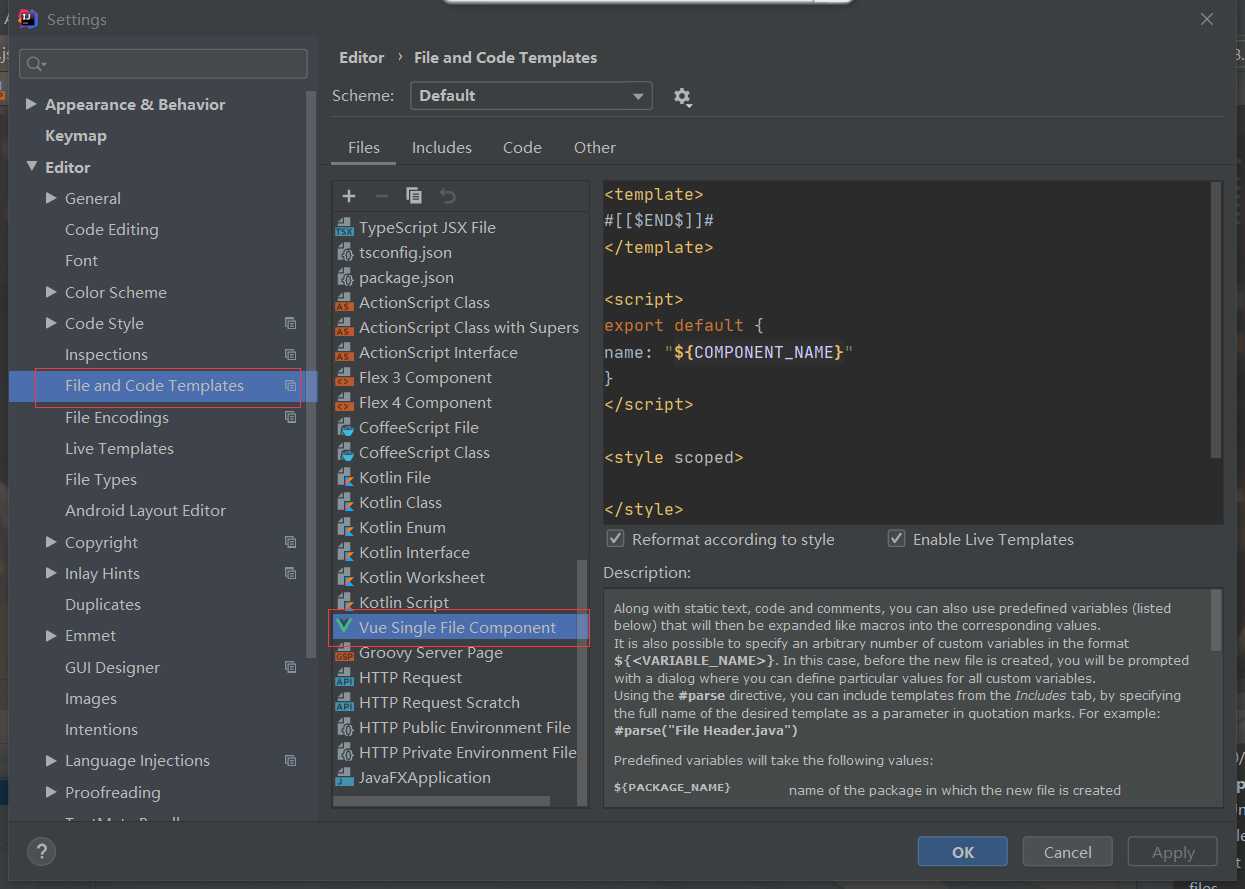Viewport: 1245px width, 889px height.
Task: Click the HTTP Request API icon
Action: click(344, 677)
